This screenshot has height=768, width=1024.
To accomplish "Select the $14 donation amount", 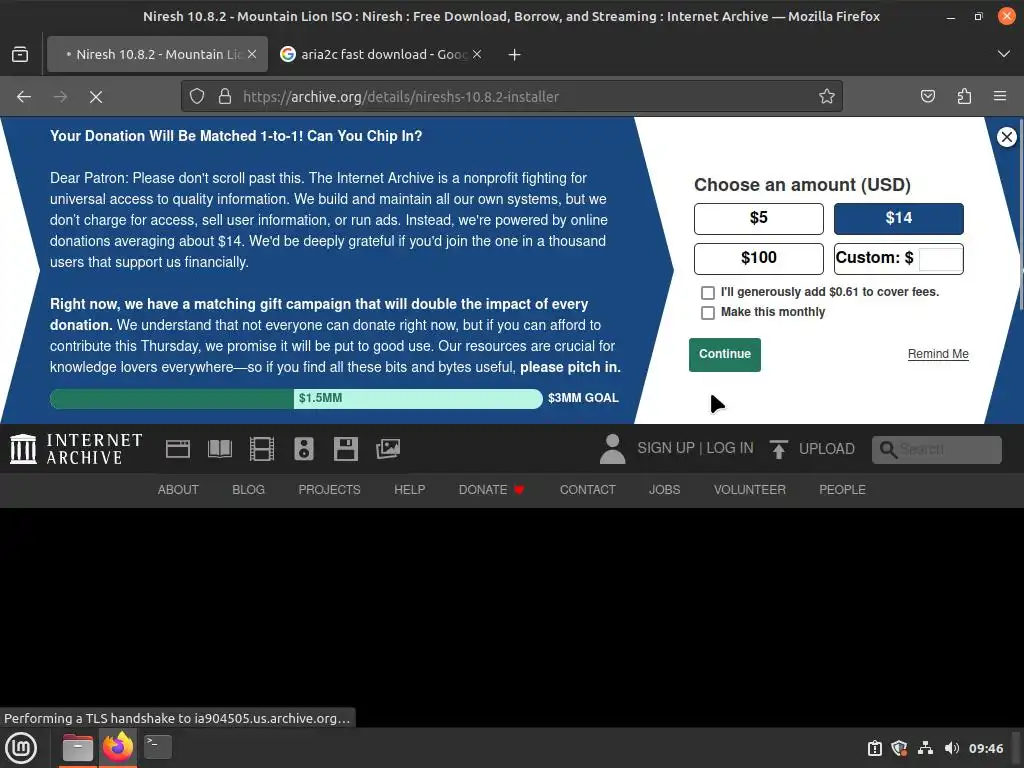I will pos(898,218).
